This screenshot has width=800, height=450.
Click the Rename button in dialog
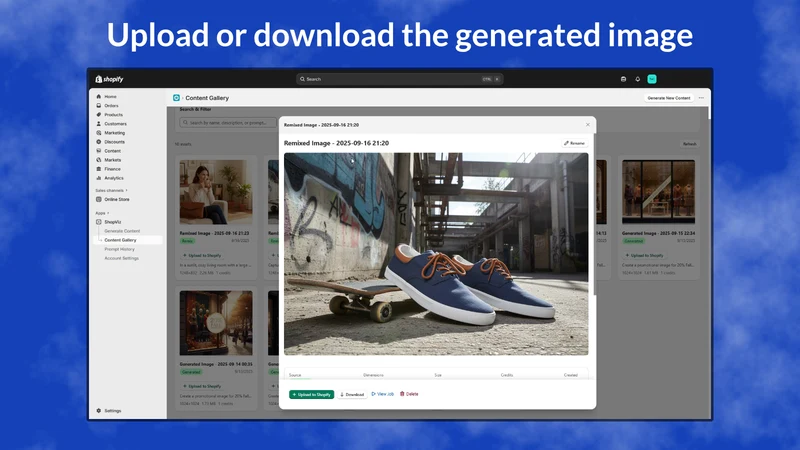[x=574, y=143]
